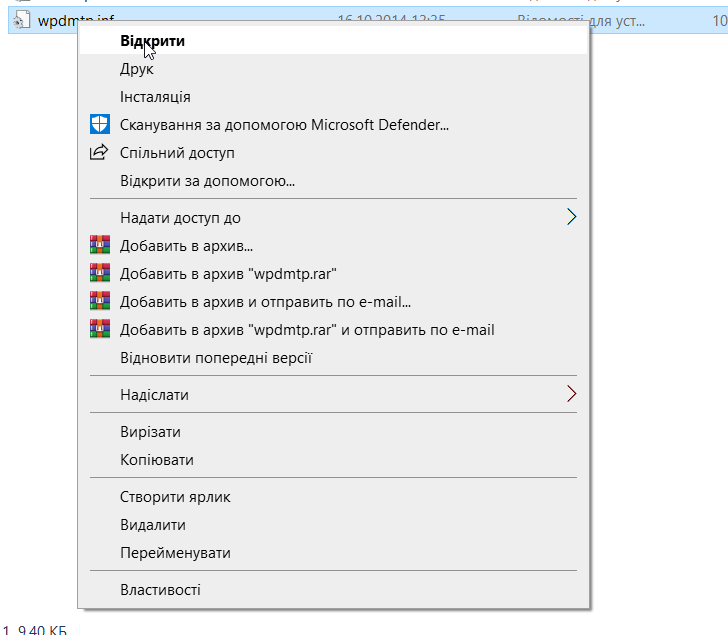This screenshot has height=635, width=728.
Task: Click WinRAR icon beside Добавить в архив "wpdmtp.rar"
Action: [100, 272]
